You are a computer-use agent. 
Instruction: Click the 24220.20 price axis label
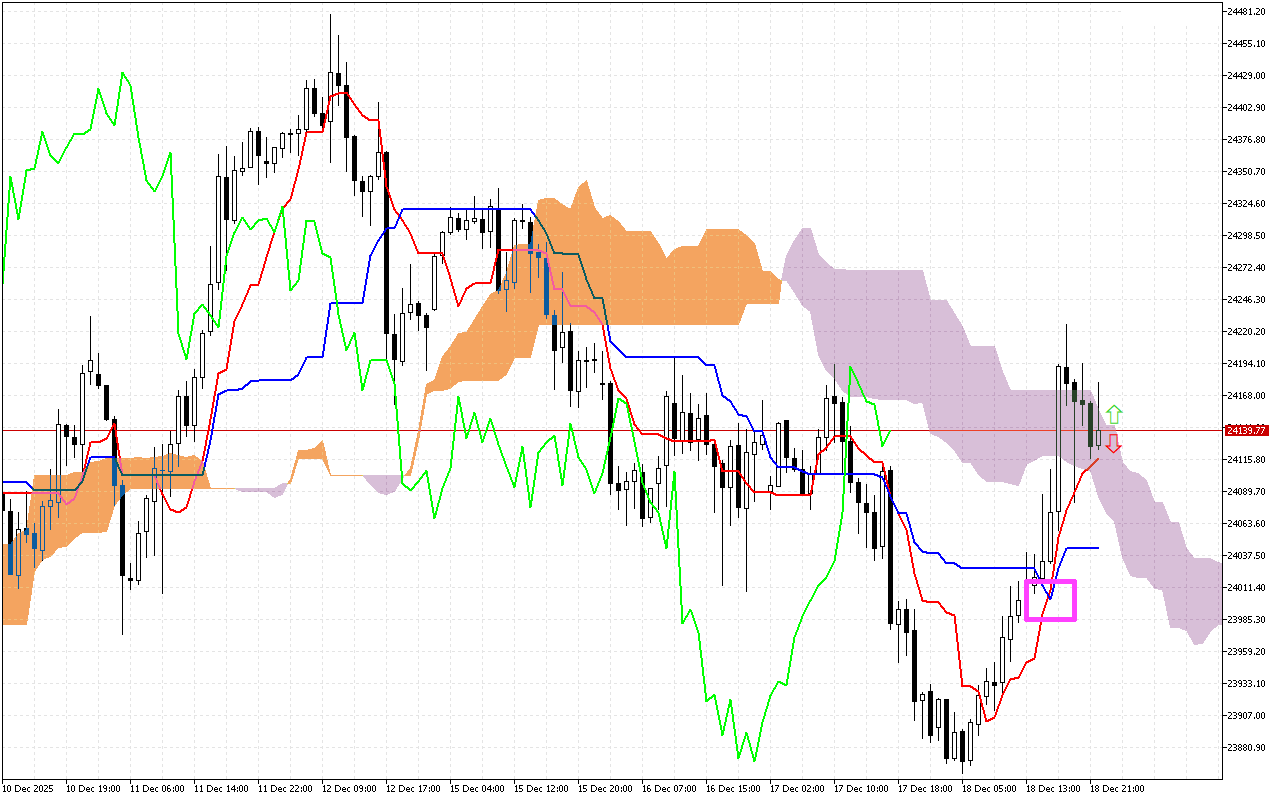pyautogui.click(x=1247, y=332)
